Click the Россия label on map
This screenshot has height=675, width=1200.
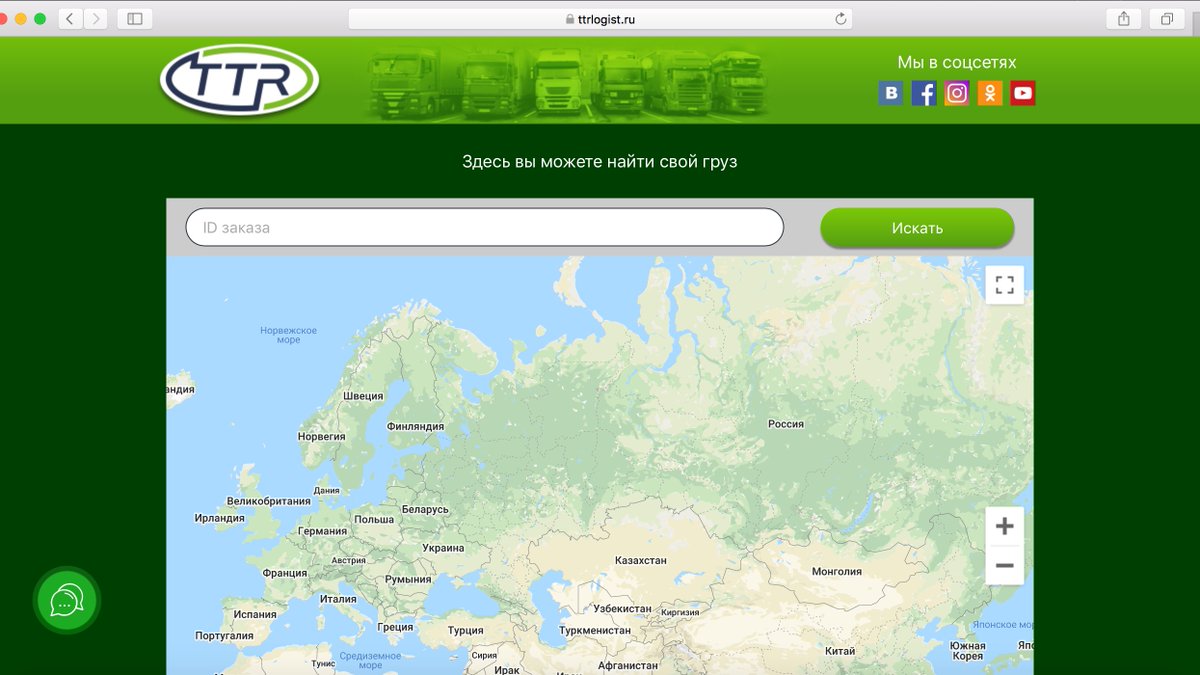pyautogui.click(x=786, y=424)
